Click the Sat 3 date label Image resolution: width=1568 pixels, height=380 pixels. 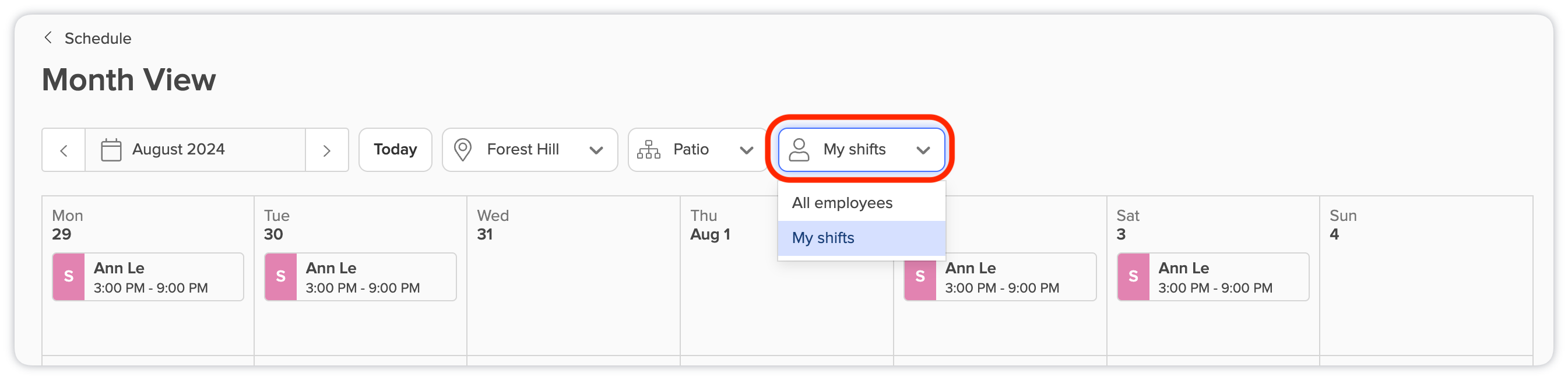pyautogui.click(x=1127, y=225)
